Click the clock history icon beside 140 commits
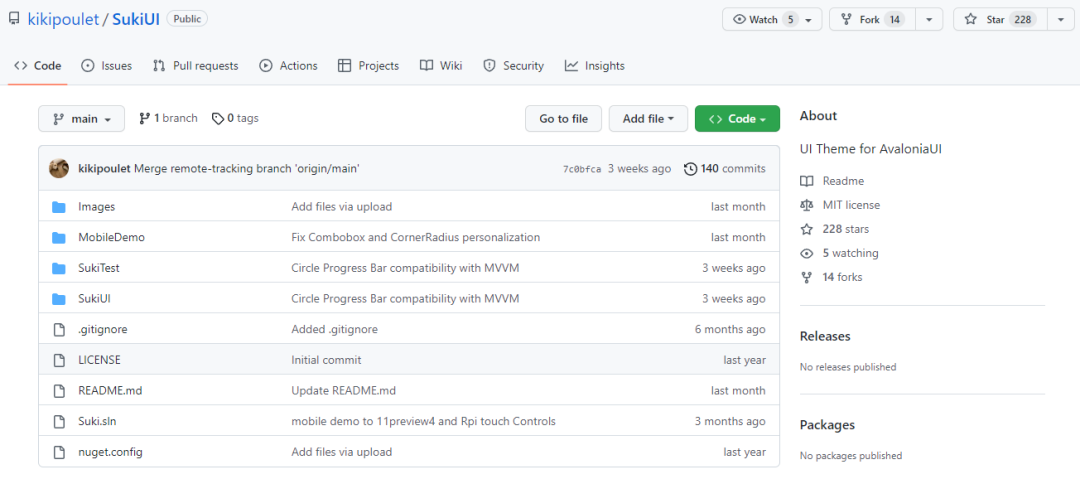Image resolution: width=1080 pixels, height=479 pixels. pyautogui.click(x=690, y=169)
